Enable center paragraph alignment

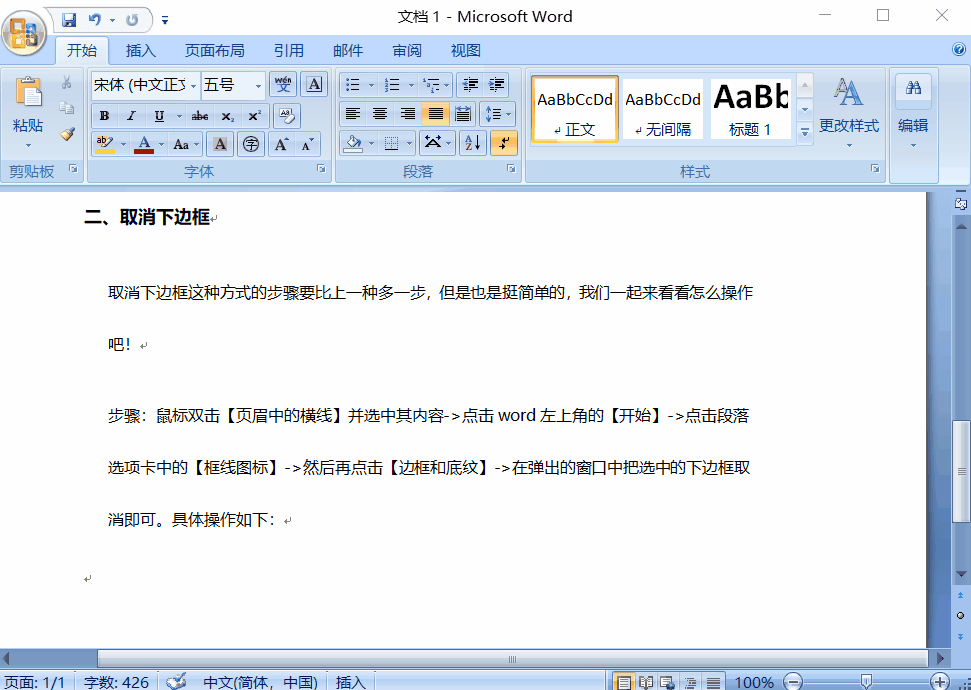point(381,113)
